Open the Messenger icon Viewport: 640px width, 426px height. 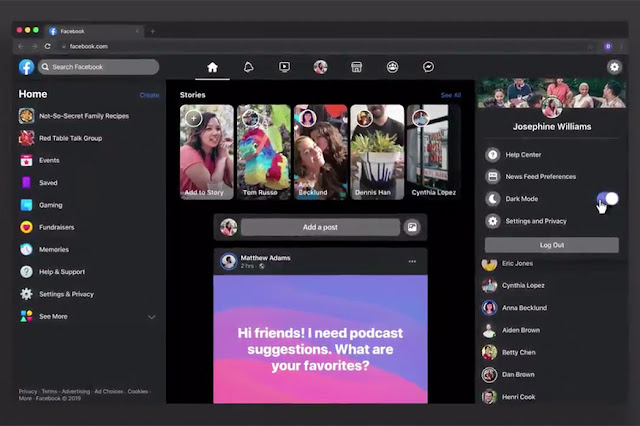[x=428, y=67]
